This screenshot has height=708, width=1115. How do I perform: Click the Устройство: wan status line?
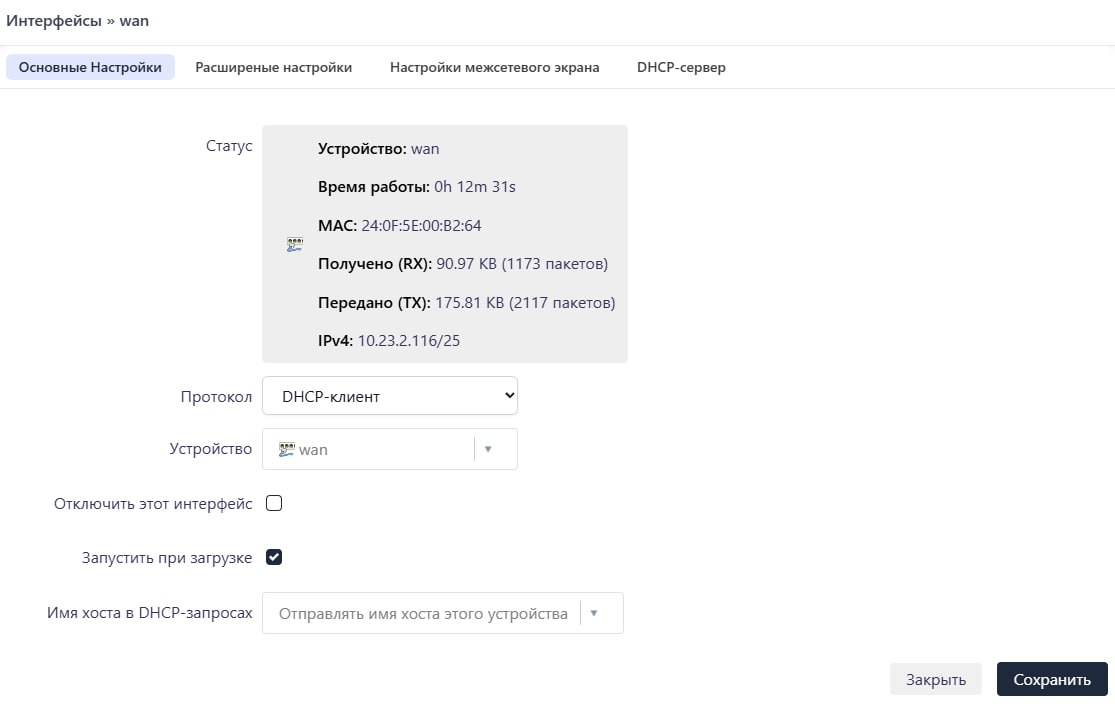378,149
